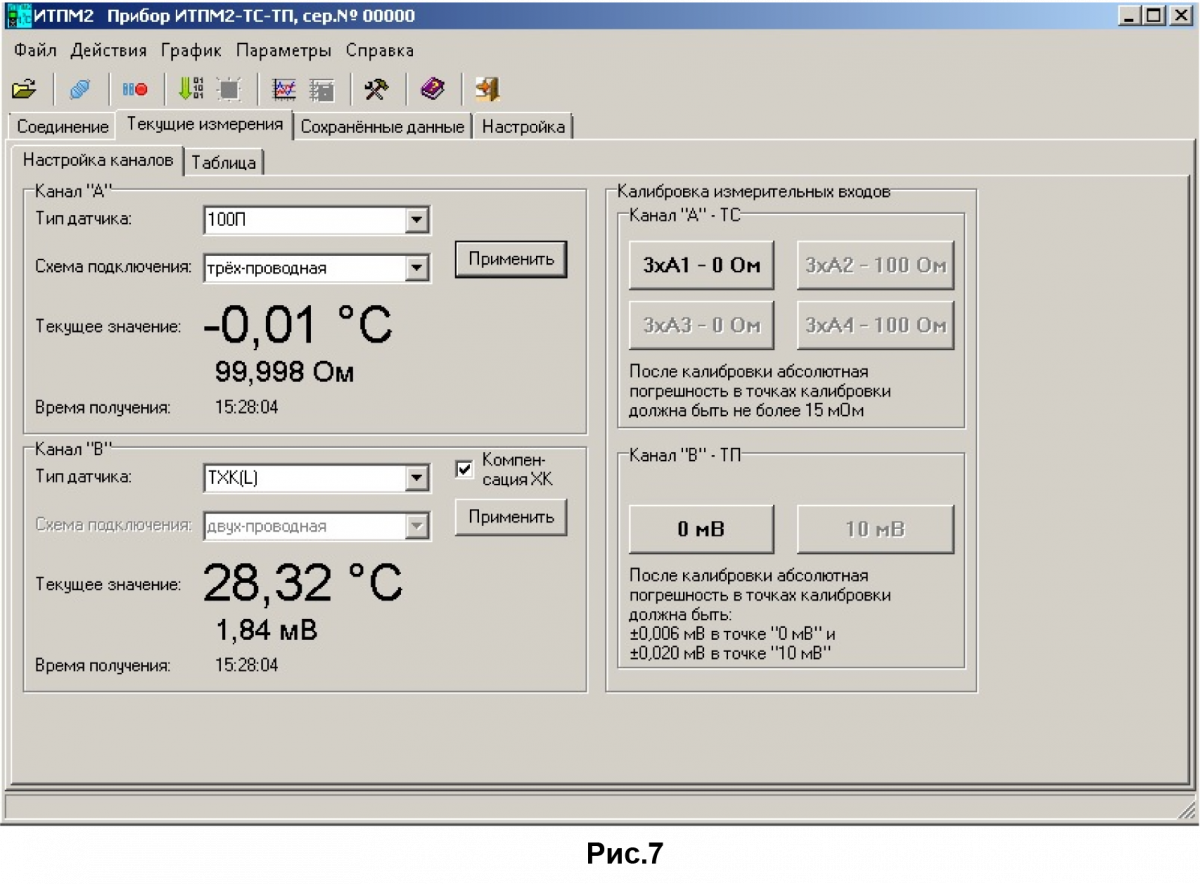The image size is (1200, 884).
Task: Switch to the Таблица sub-tab
Action: click(x=224, y=162)
